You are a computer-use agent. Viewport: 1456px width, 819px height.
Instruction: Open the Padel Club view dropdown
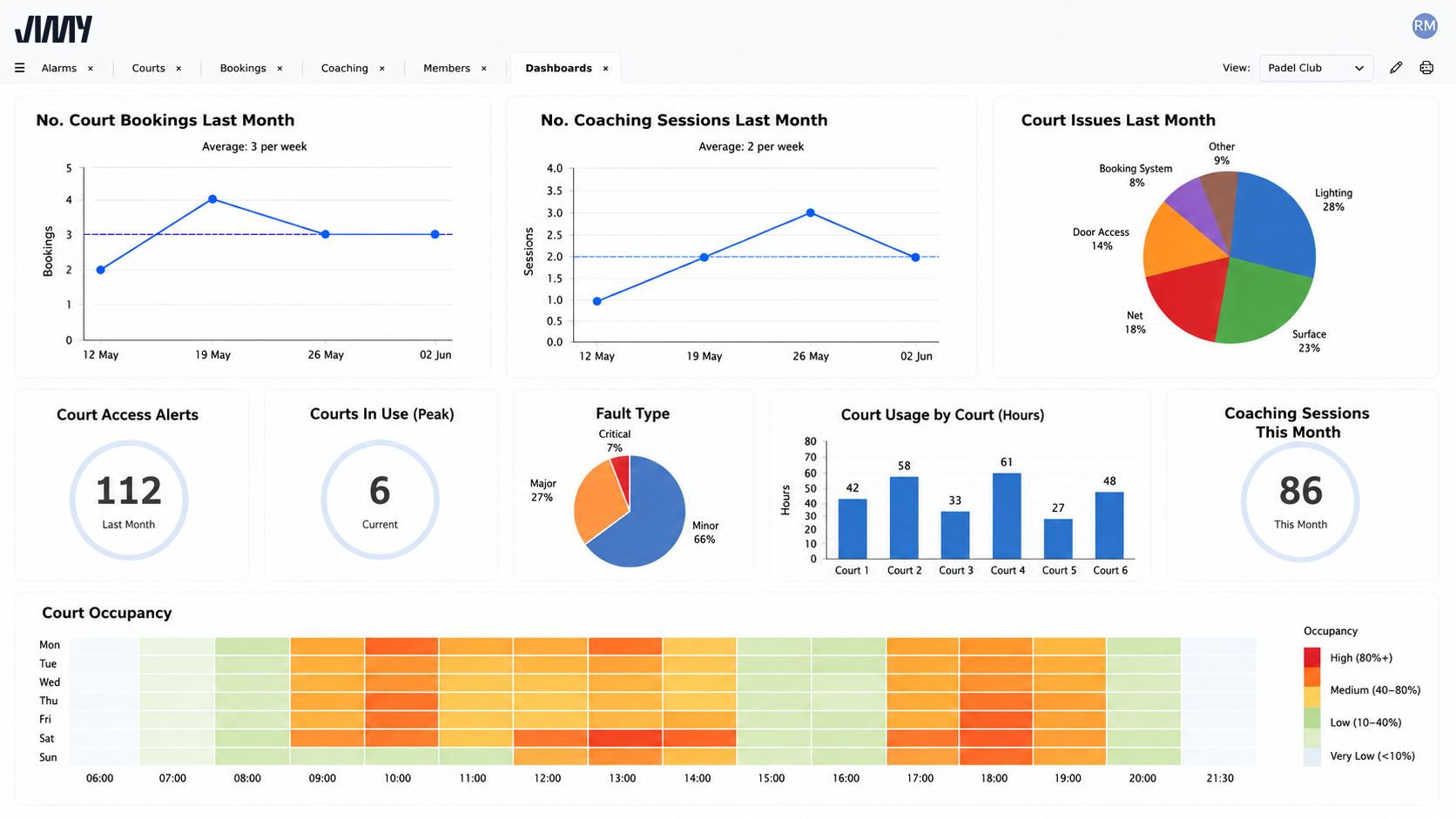click(x=1316, y=68)
